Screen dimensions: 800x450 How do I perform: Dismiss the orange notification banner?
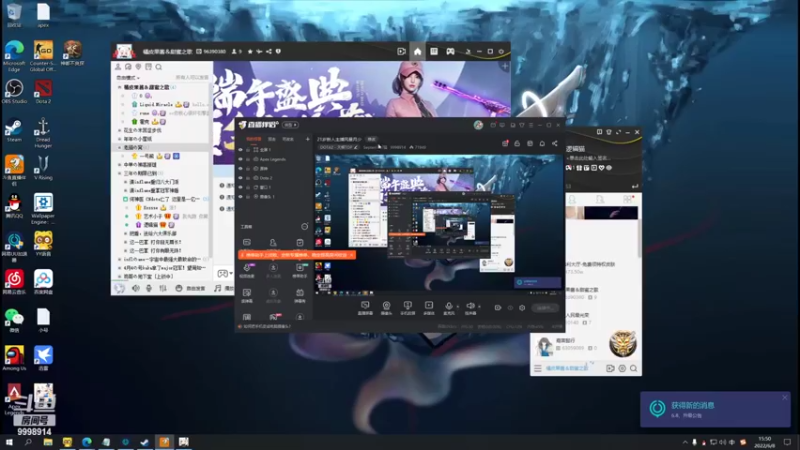pos(352,255)
